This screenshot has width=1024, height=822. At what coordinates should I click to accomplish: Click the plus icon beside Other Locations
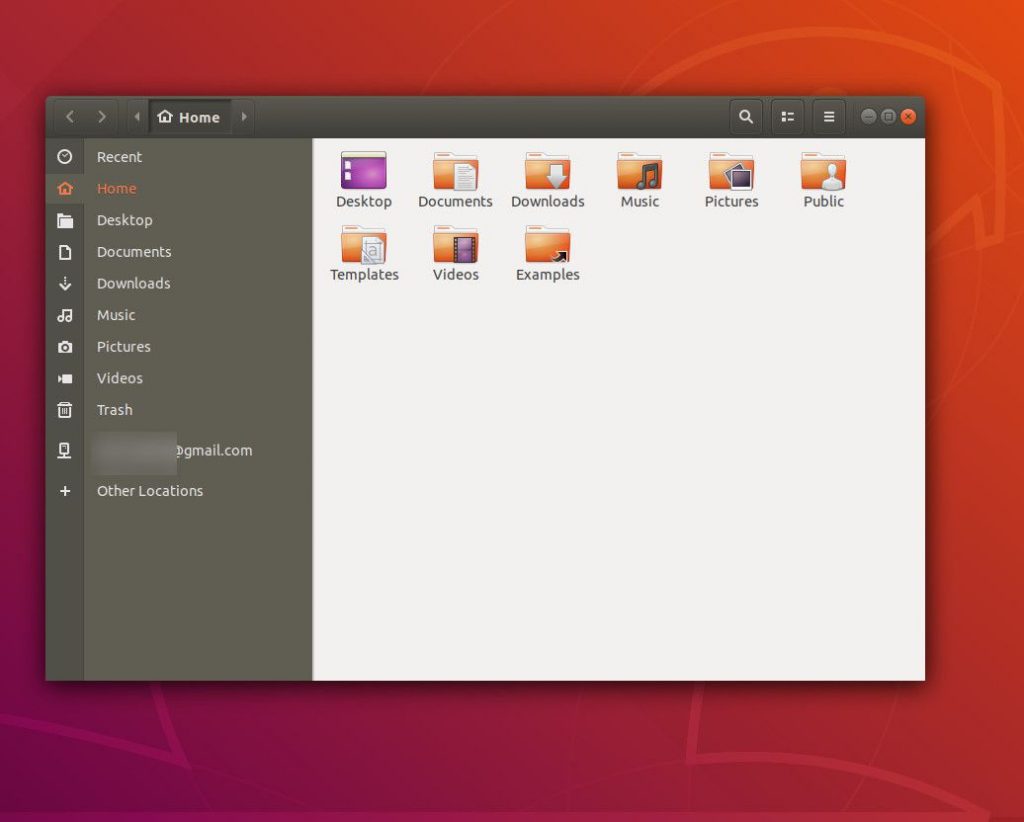pos(65,491)
